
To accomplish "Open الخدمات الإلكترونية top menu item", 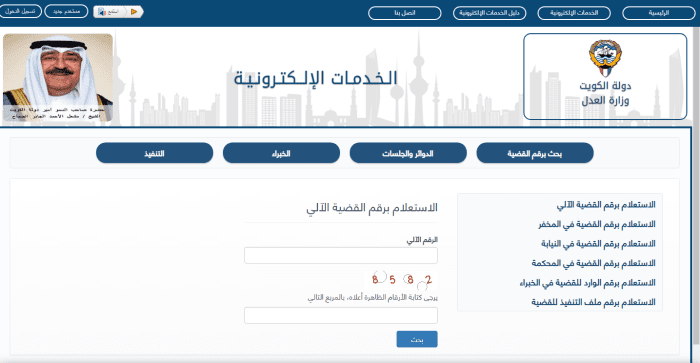I will tap(574, 13).
